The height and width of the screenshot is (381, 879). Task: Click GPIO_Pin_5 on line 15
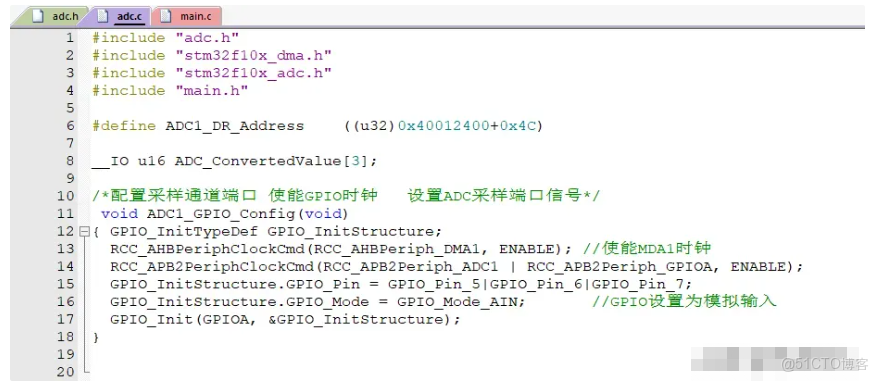[x=434, y=284]
